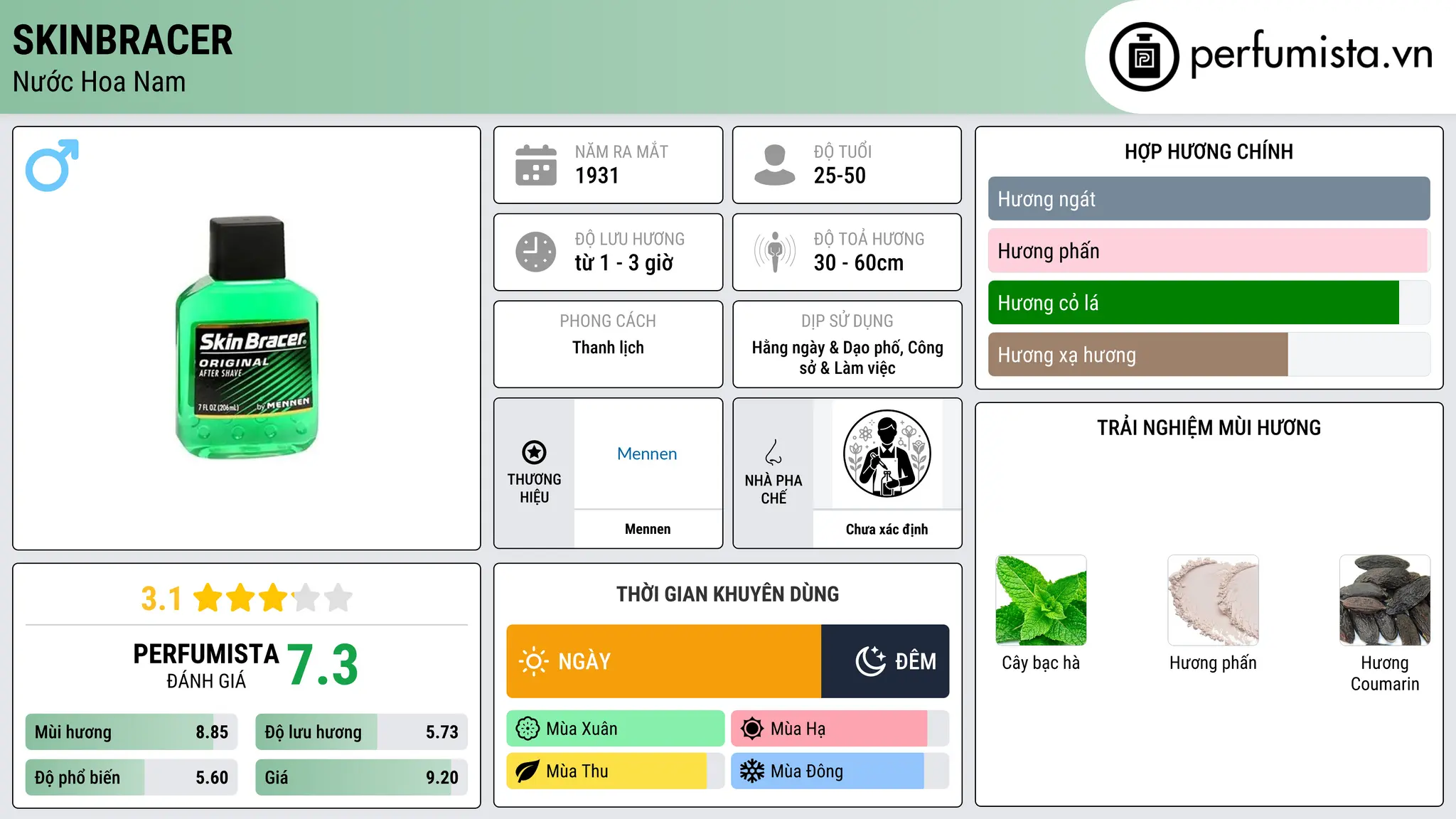This screenshot has height=819, width=1456.
Task: Click the perfumista.vn perfume bottle logo icon
Action: pyautogui.click(x=1144, y=57)
